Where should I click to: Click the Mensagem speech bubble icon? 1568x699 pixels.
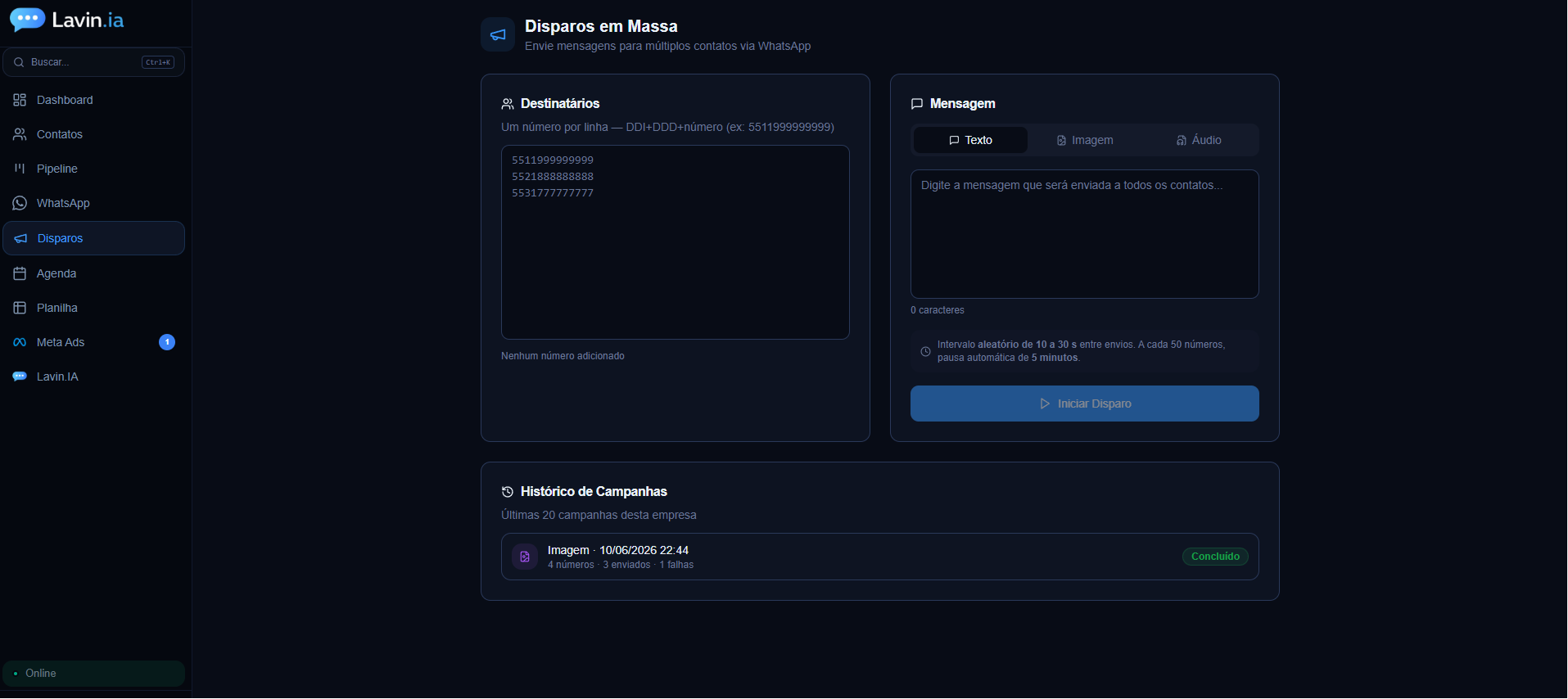[917, 104]
